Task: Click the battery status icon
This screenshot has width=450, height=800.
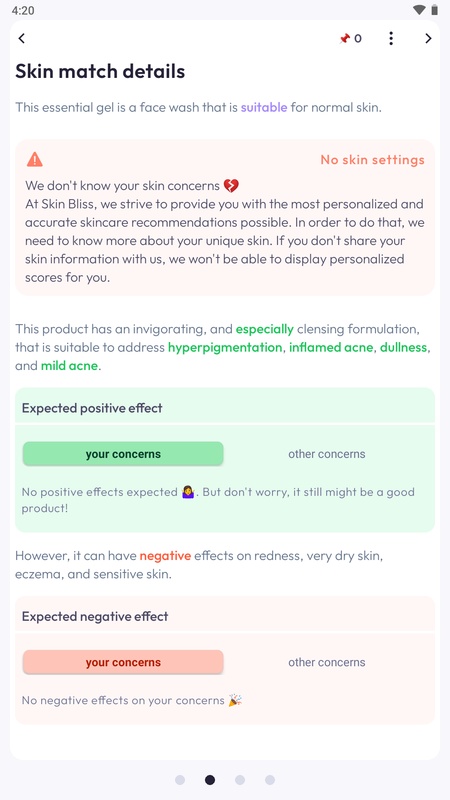Action: (434, 10)
